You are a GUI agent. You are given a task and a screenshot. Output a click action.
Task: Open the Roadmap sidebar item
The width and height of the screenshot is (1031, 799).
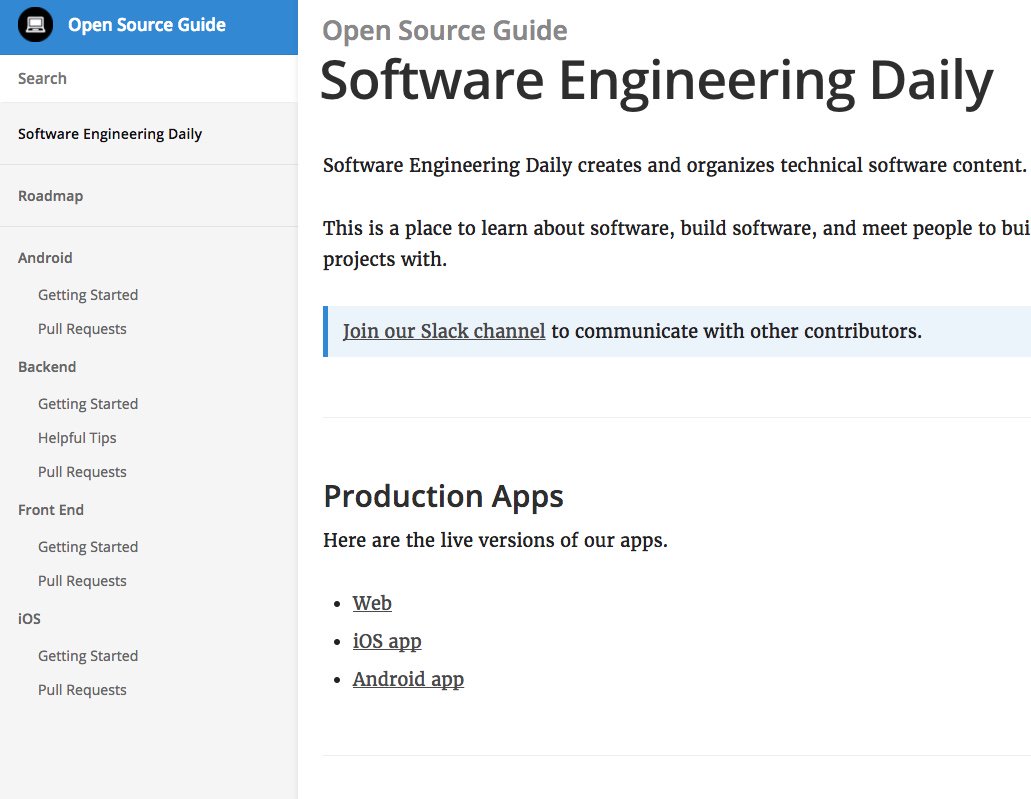pyautogui.click(x=51, y=196)
